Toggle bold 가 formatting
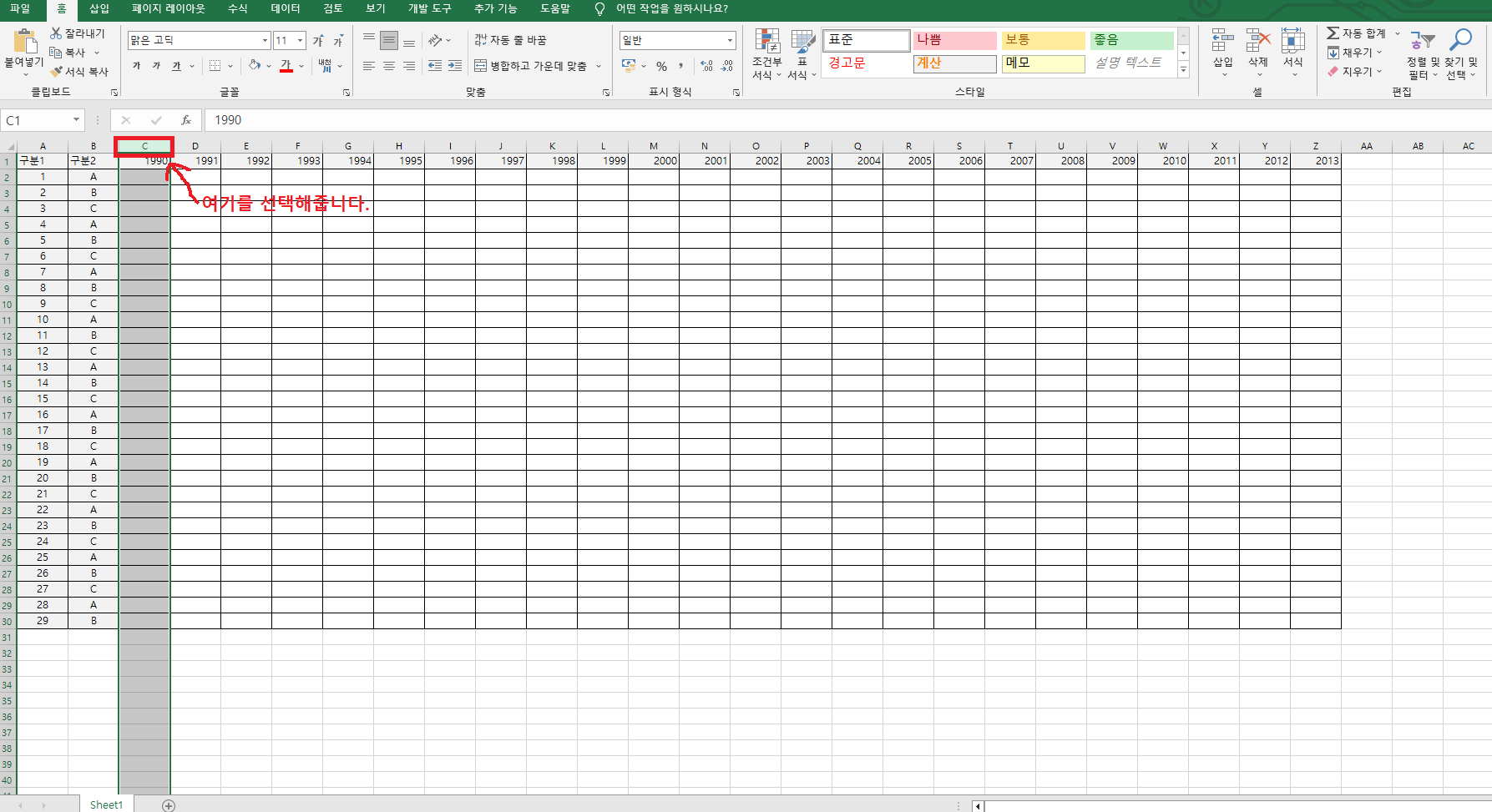The image size is (1492, 812). [x=136, y=66]
